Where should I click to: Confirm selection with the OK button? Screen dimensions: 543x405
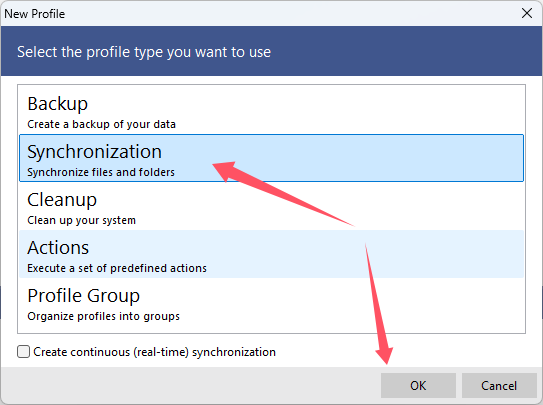click(x=418, y=385)
